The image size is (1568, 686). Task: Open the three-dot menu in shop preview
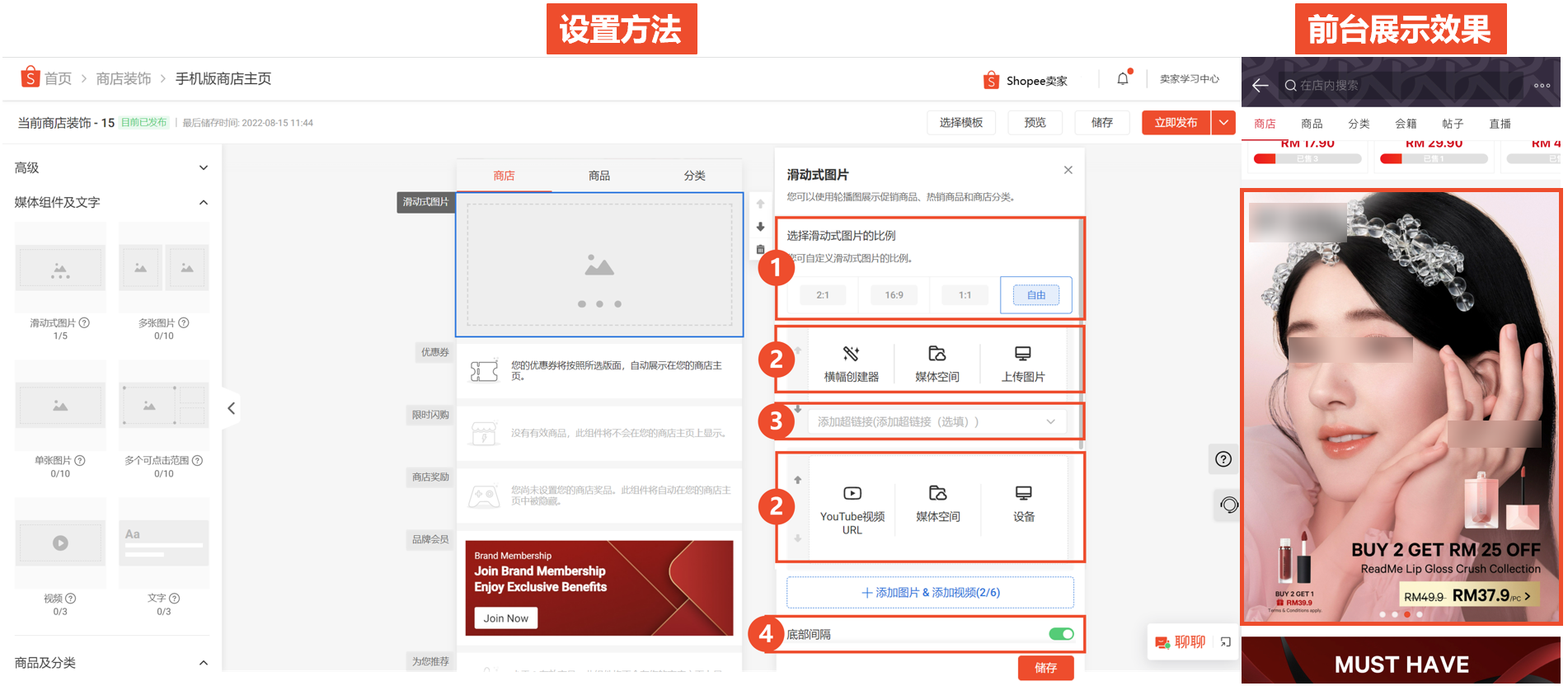pos(1542,86)
